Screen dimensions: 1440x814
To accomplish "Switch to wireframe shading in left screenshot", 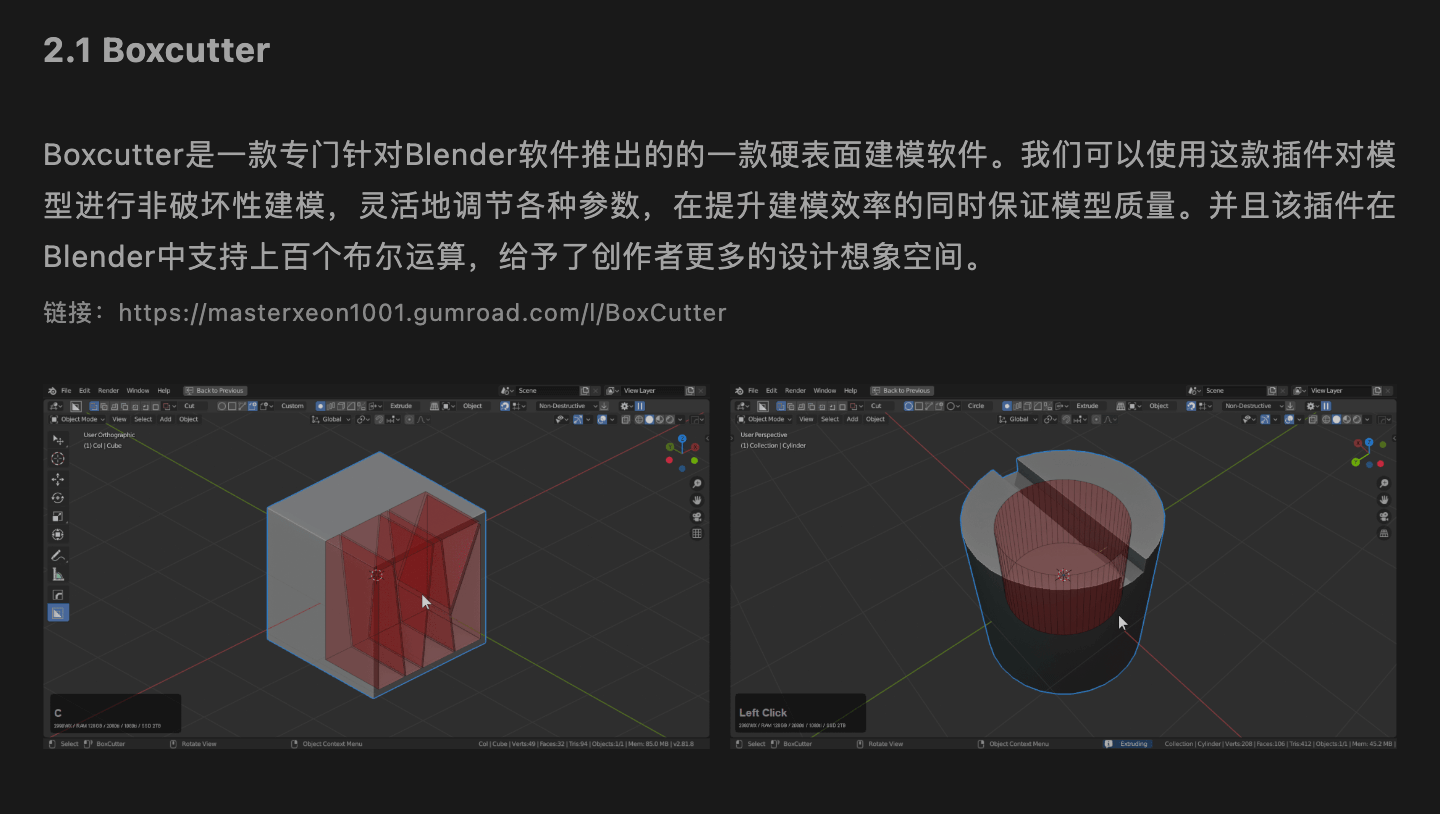I will pos(639,420).
